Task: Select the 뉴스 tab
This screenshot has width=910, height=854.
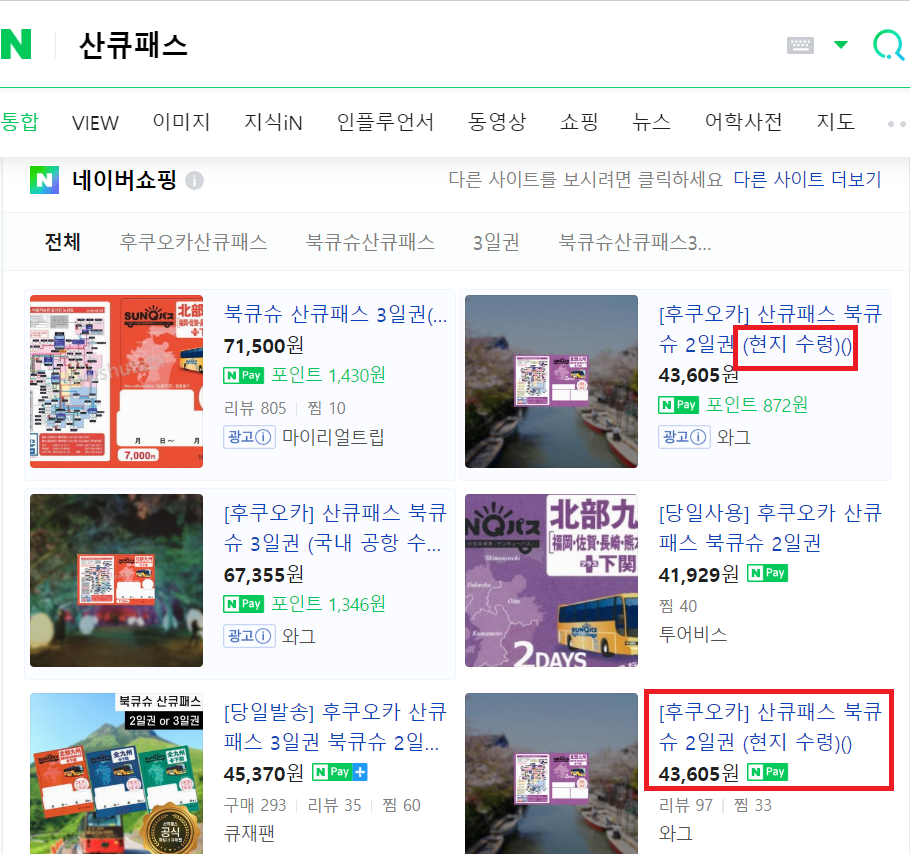Action: tap(651, 122)
